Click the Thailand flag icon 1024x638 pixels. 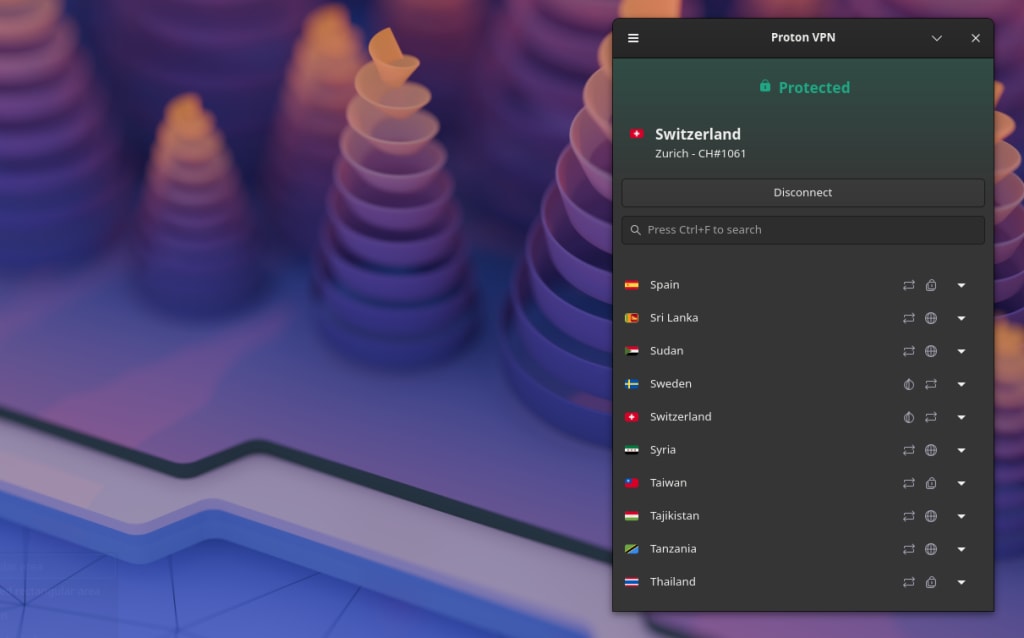[632, 582]
